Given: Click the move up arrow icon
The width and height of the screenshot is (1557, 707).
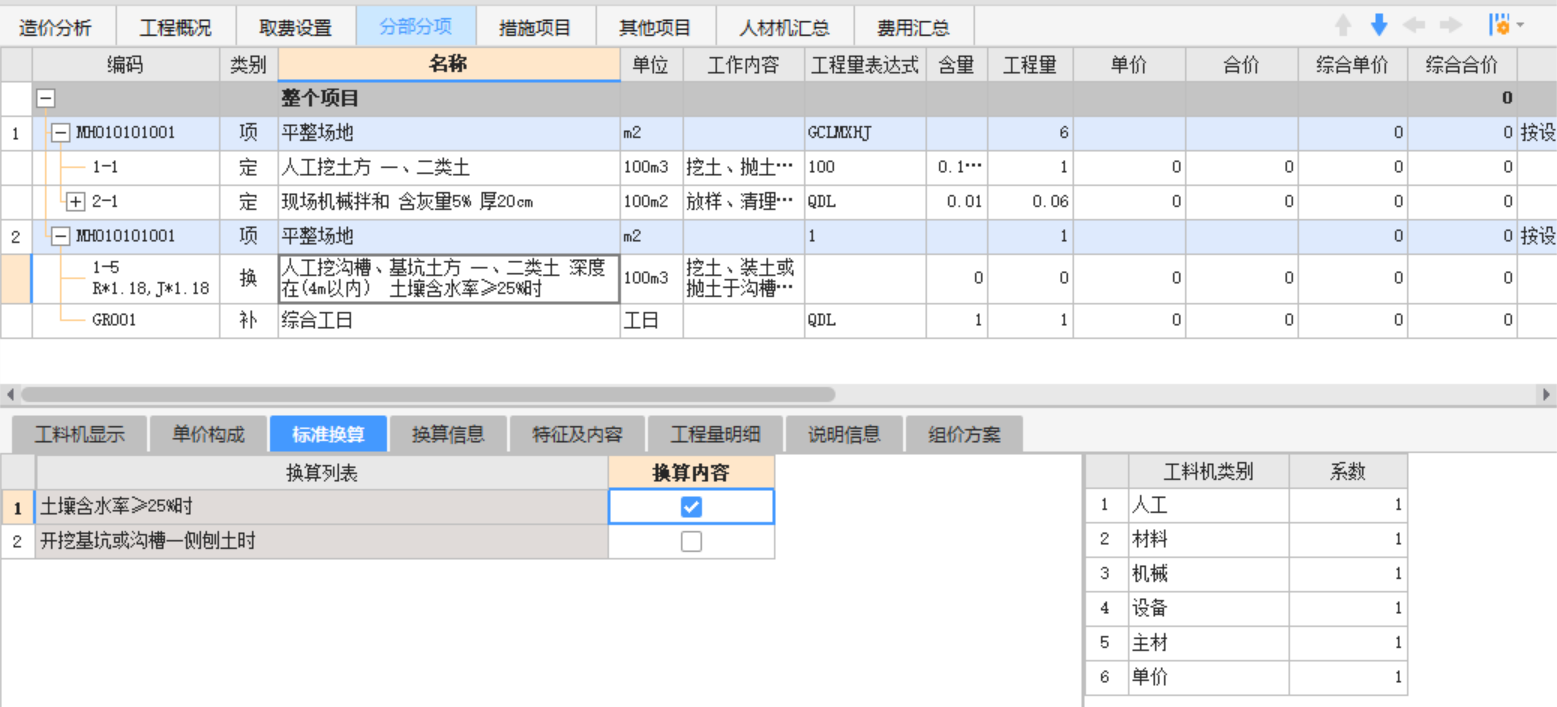Looking at the screenshot, I should 1344,25.
